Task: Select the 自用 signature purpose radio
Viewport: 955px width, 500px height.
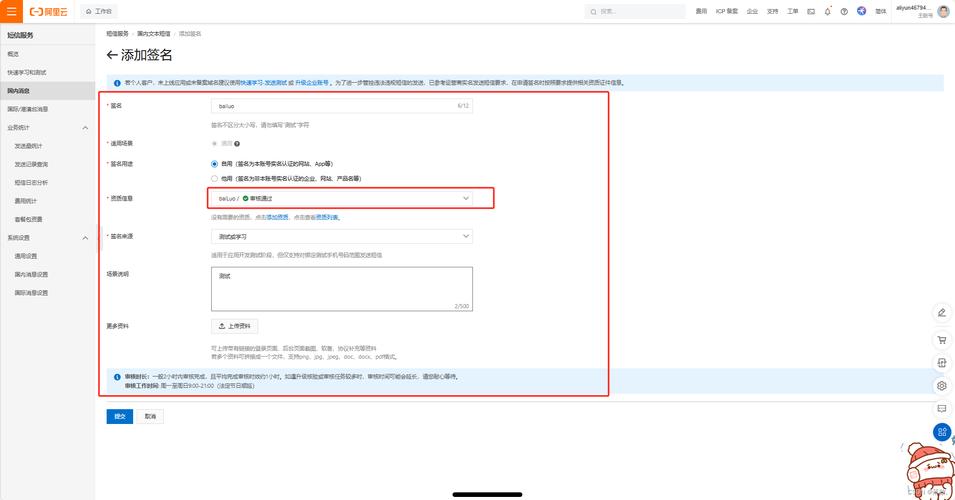Action: tap(214, 164)
